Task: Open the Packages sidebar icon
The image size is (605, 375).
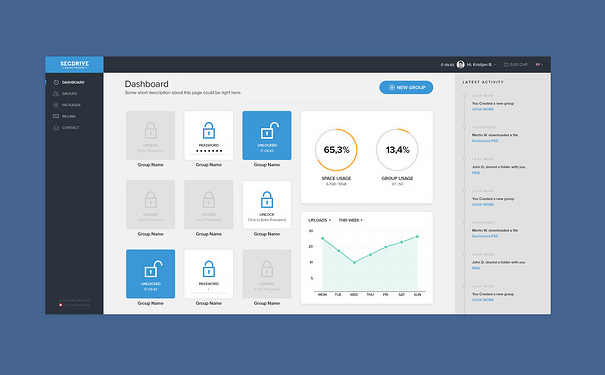Action: [x=56, y=105]
